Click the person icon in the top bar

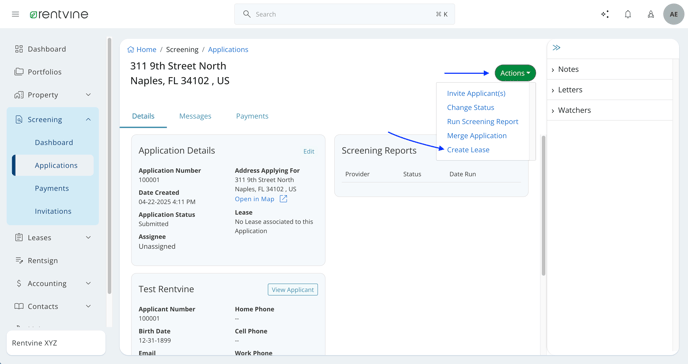[651, 14]
